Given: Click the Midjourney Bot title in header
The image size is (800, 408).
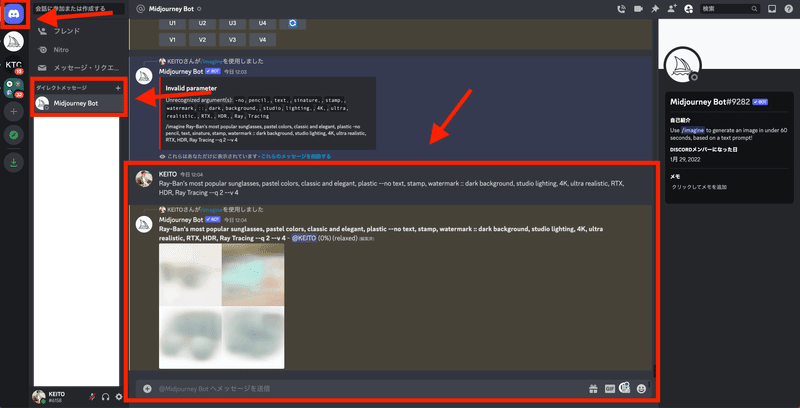Looking at the screenshot, I should pos(172,9).
